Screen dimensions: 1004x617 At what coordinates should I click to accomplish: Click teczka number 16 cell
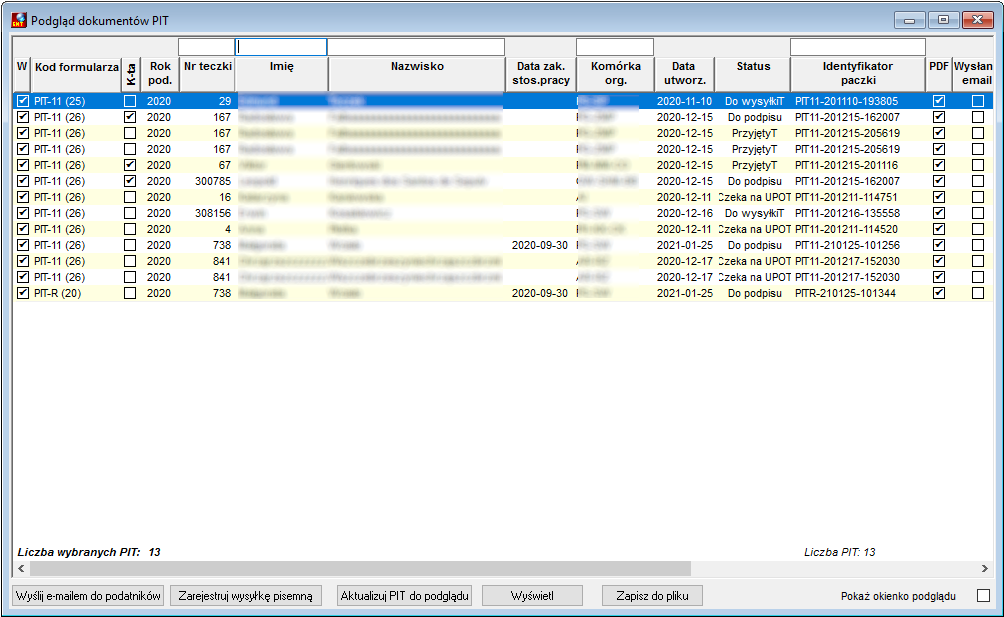(x=225, y=197)
